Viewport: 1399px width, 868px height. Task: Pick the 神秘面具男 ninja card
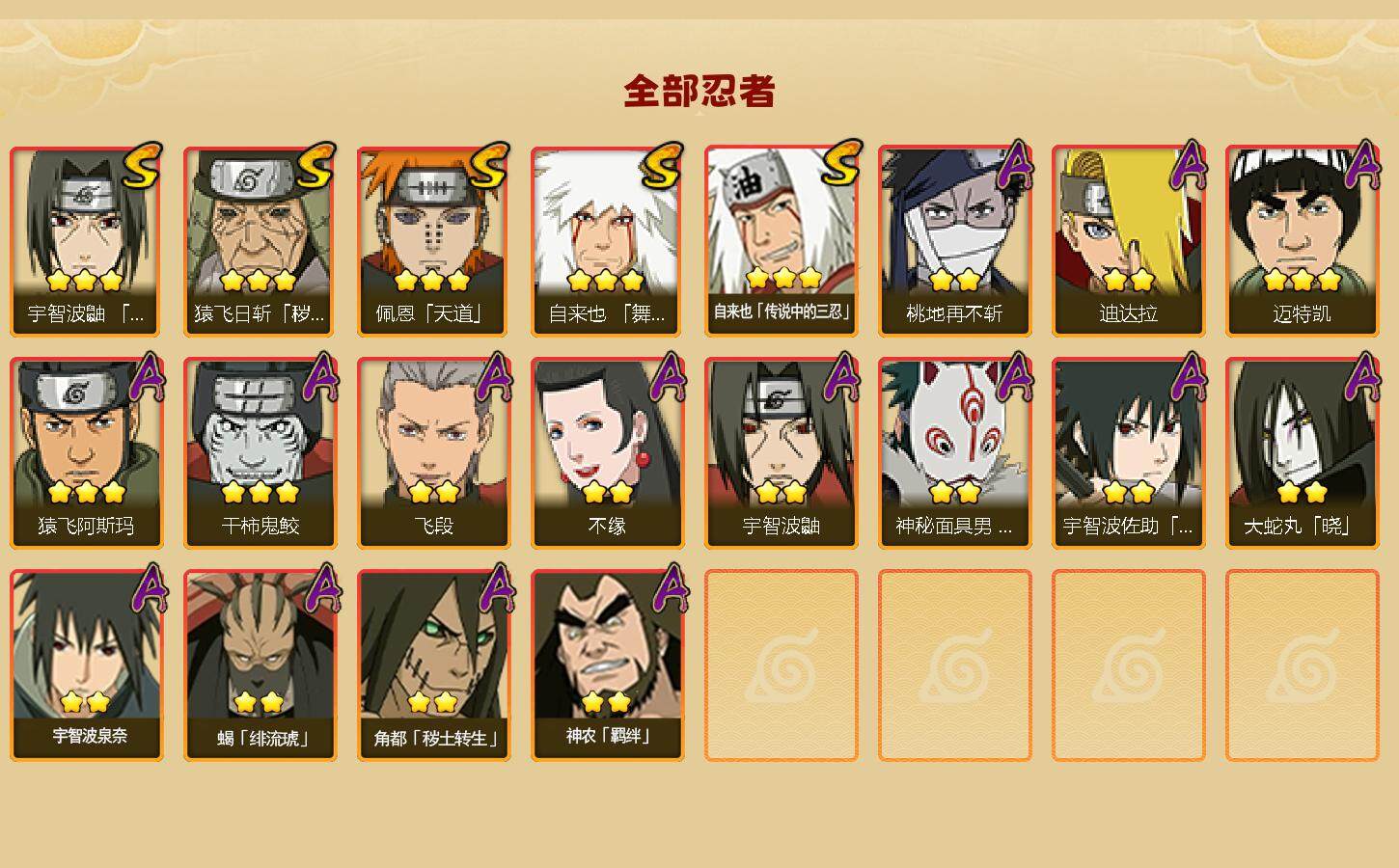[954, 453]
